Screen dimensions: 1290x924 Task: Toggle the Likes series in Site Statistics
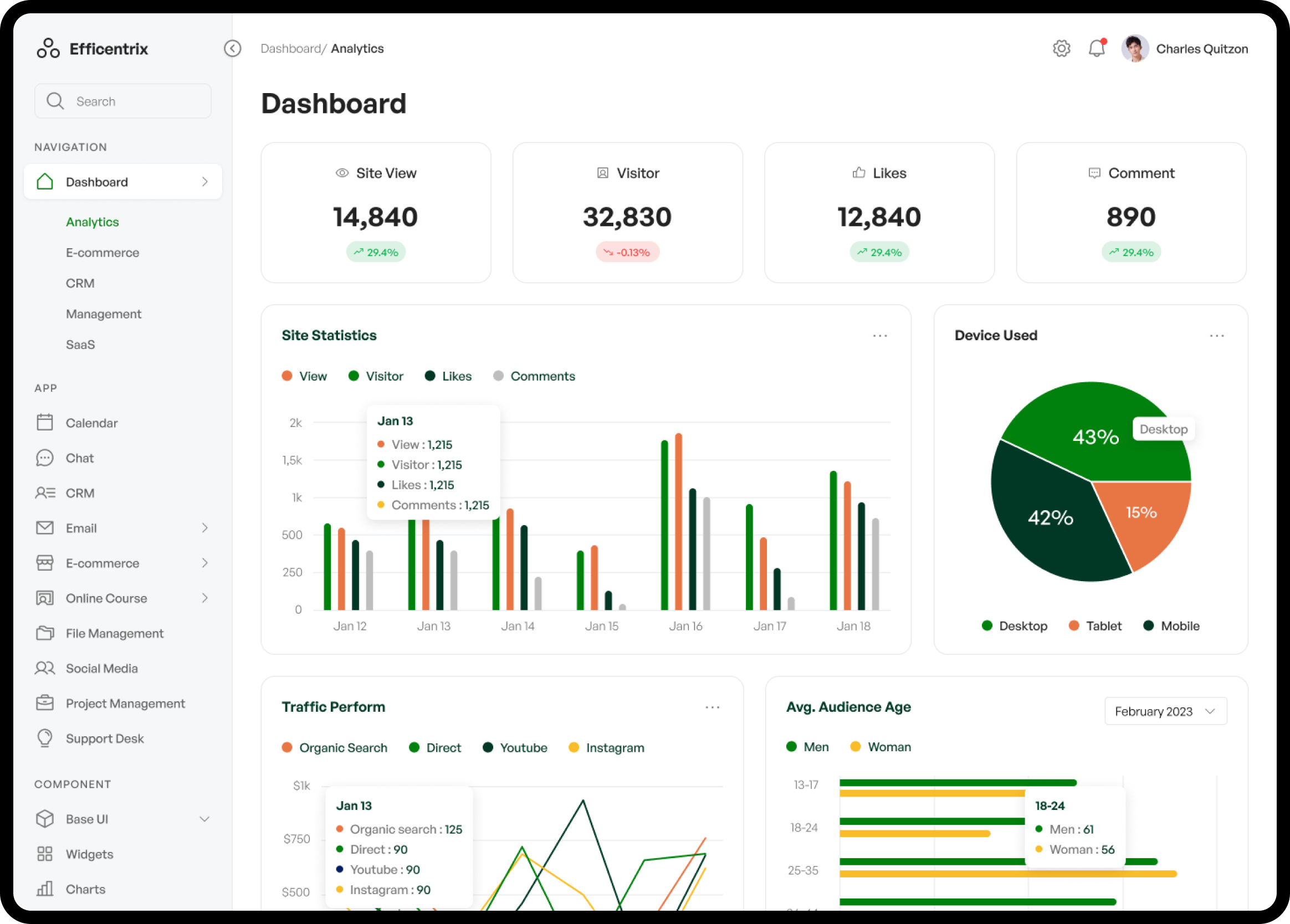coord(448,377)
